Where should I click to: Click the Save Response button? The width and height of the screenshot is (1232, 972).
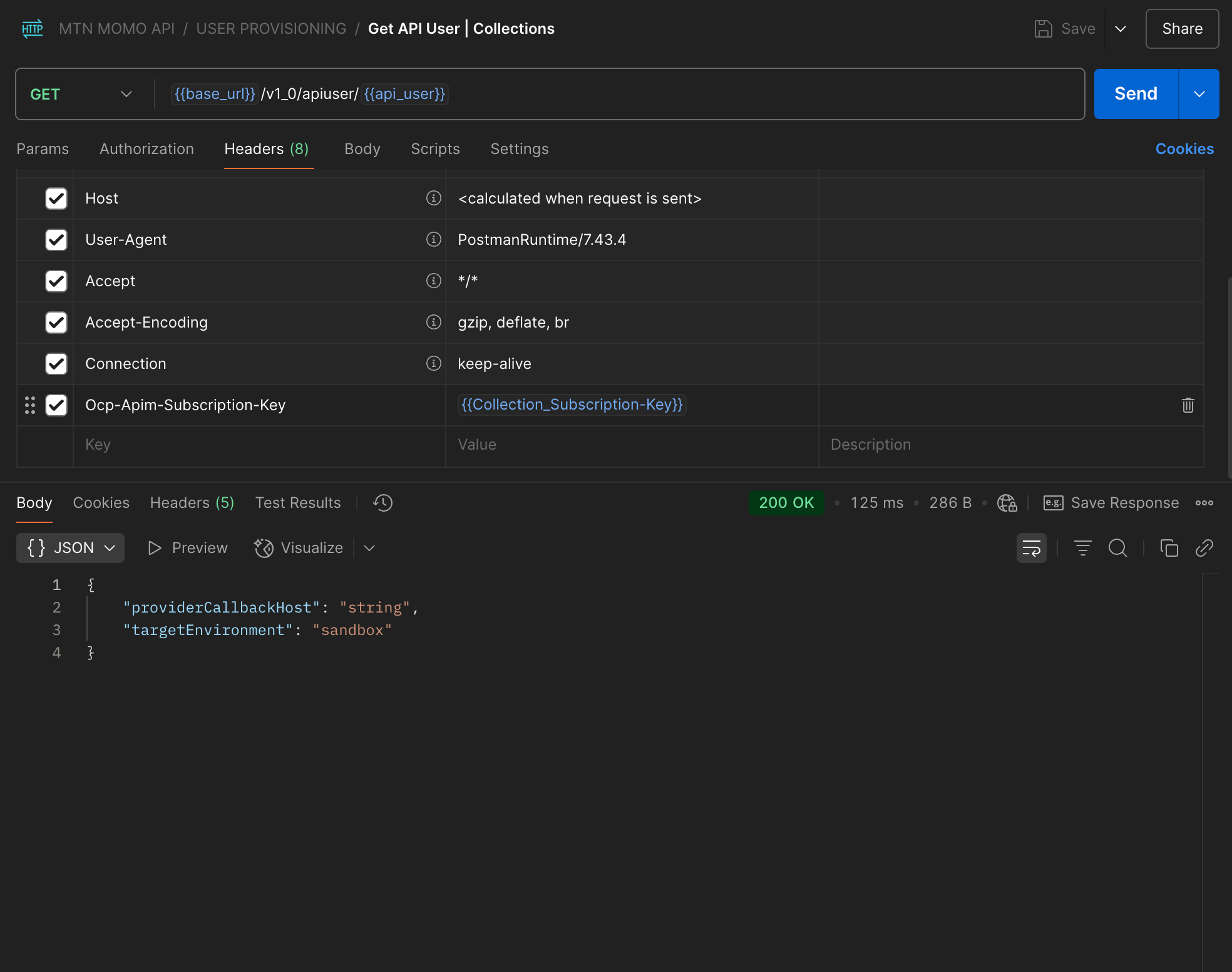[1111, 503]
